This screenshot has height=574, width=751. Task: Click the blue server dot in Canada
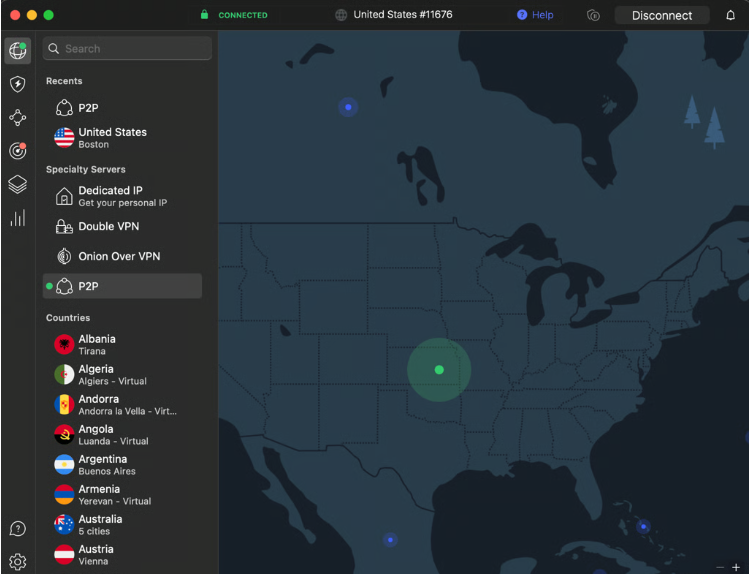pyautogui.click(x=348, y=107)
